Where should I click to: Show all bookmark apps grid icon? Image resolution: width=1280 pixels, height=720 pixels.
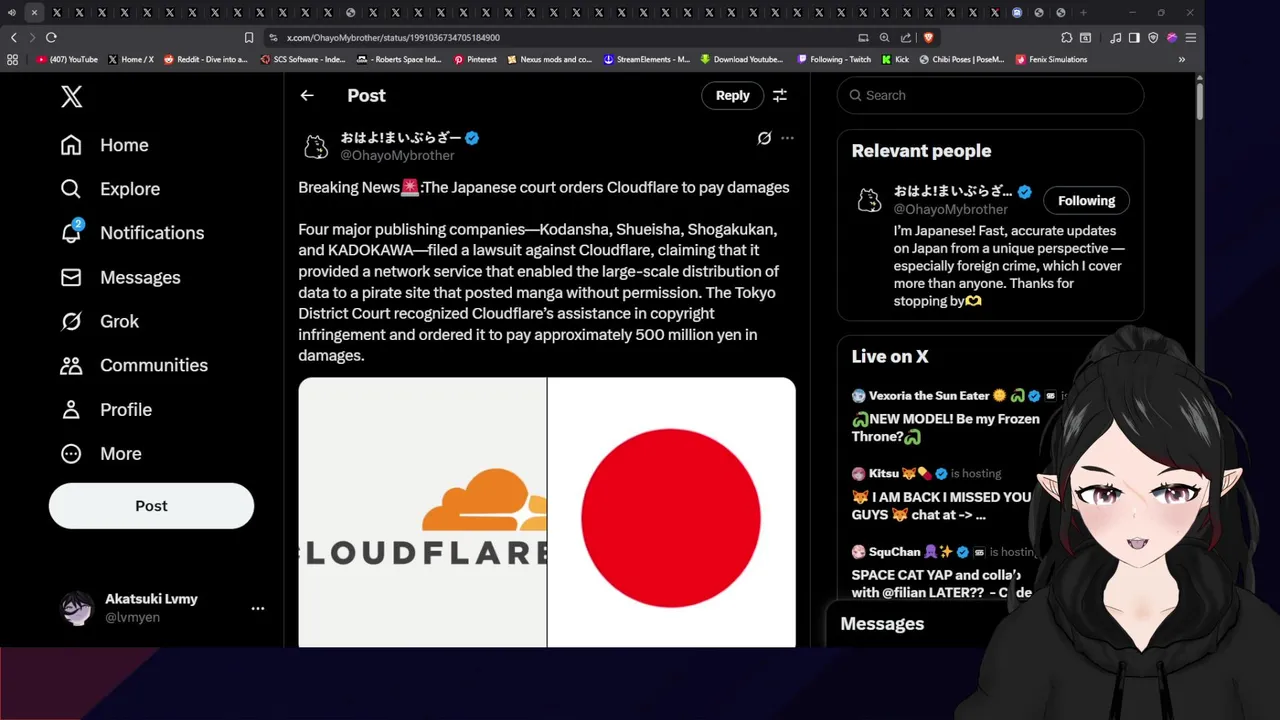12,59
